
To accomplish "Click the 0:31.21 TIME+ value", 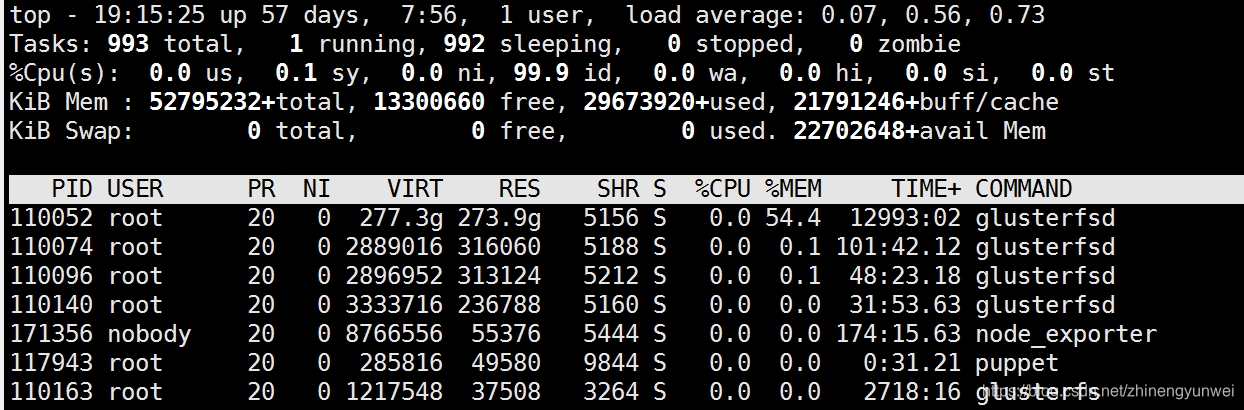I will pos(912,363).
